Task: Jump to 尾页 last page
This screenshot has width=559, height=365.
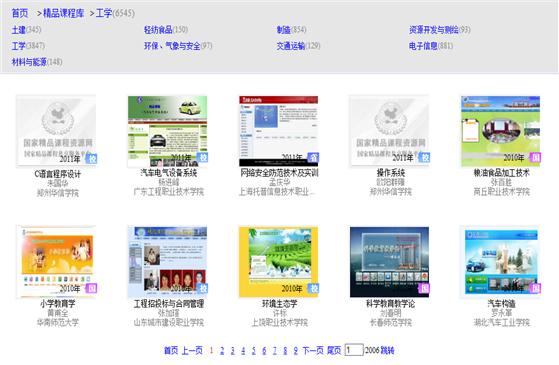Action: click(334, 350)
